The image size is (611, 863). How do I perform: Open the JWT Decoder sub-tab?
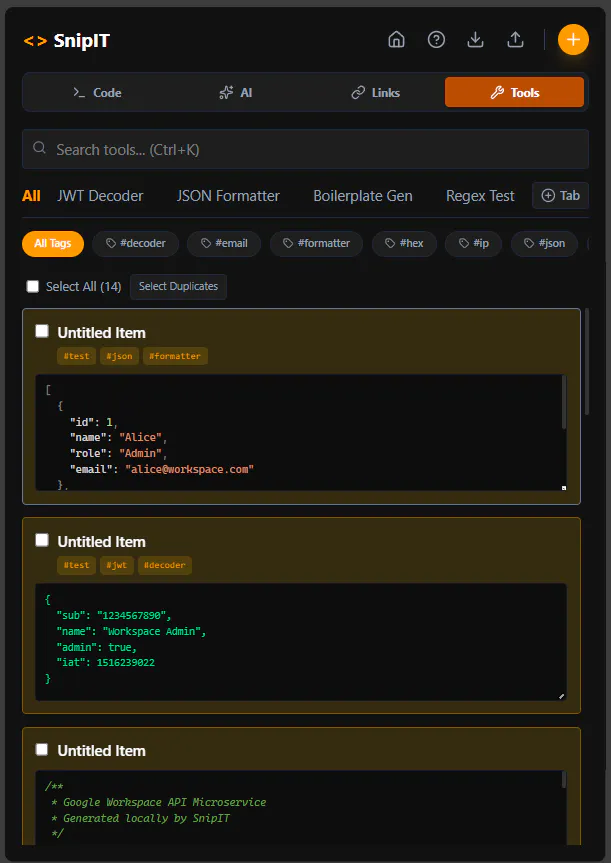coord(100,196)
